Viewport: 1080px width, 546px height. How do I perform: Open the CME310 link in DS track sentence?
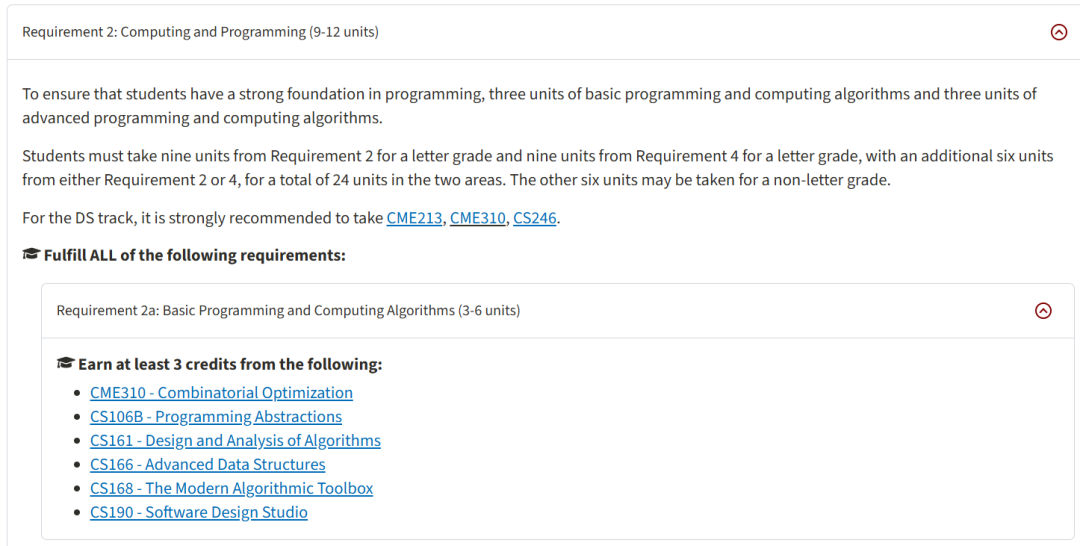[x=477, y=218]
